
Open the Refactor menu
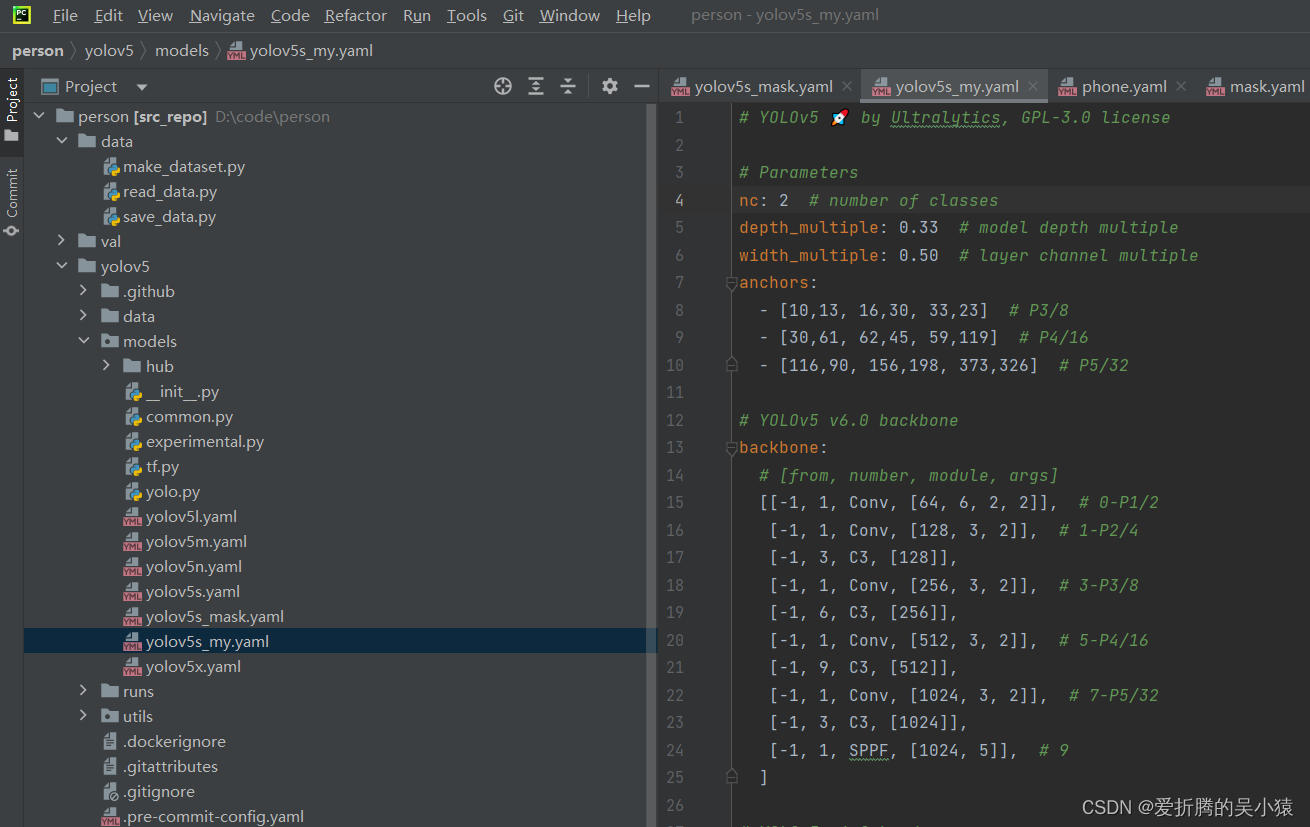(356, 15)
